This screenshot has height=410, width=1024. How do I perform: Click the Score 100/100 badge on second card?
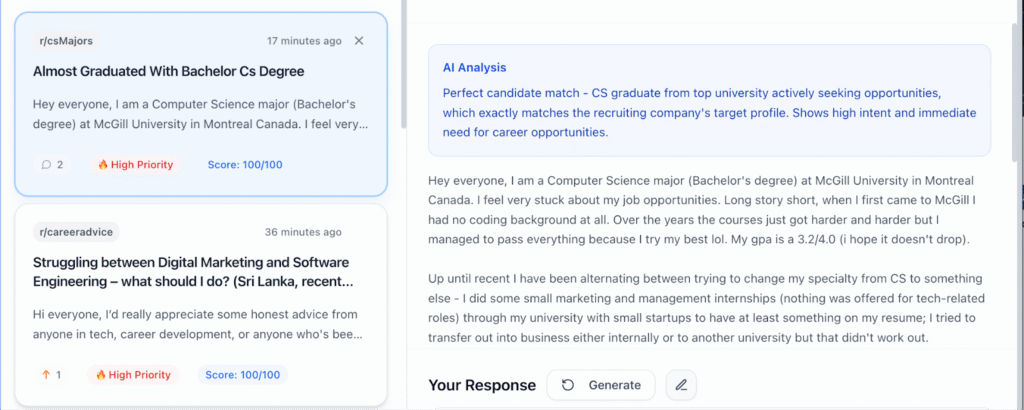(x=242, y=375)
